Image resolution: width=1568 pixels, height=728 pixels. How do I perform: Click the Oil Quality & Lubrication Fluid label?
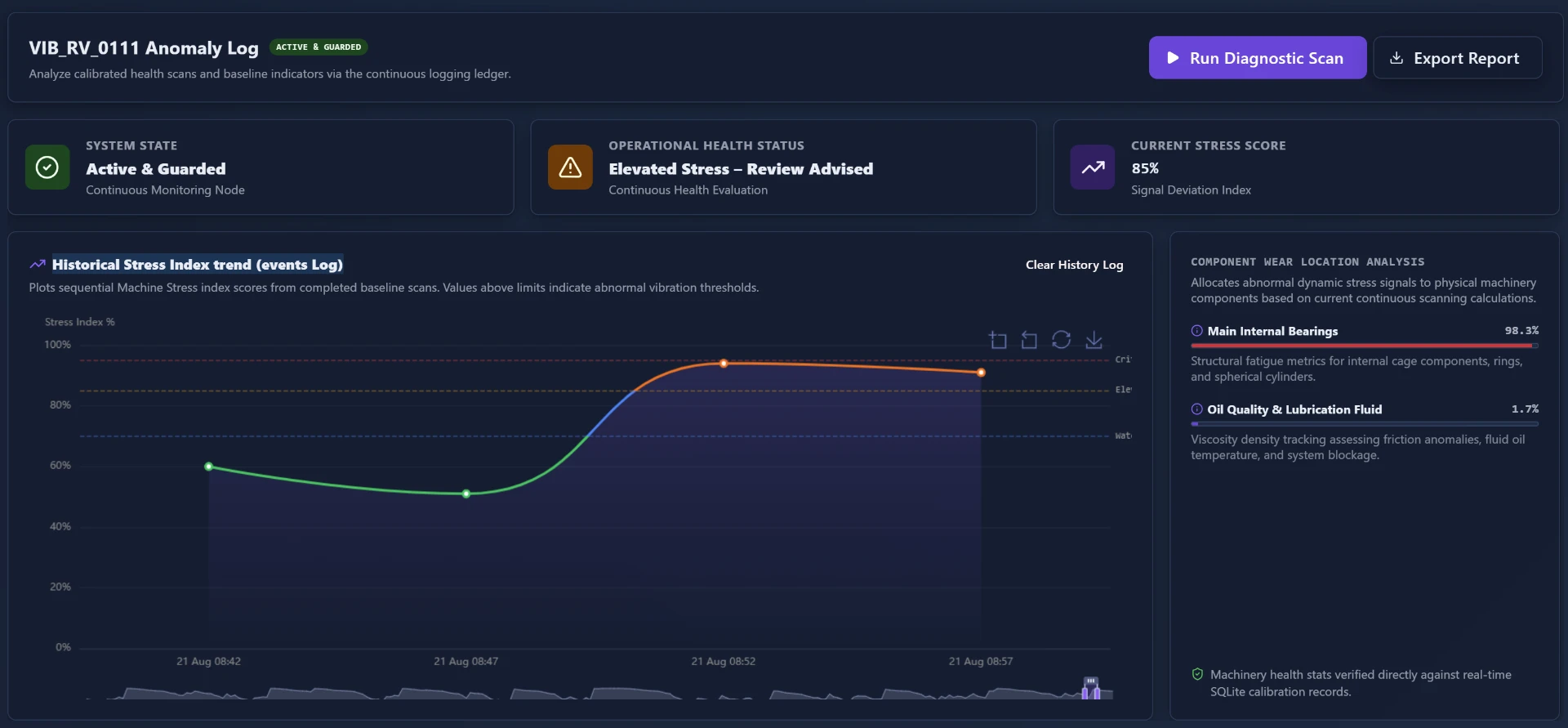coord(1294,409)
